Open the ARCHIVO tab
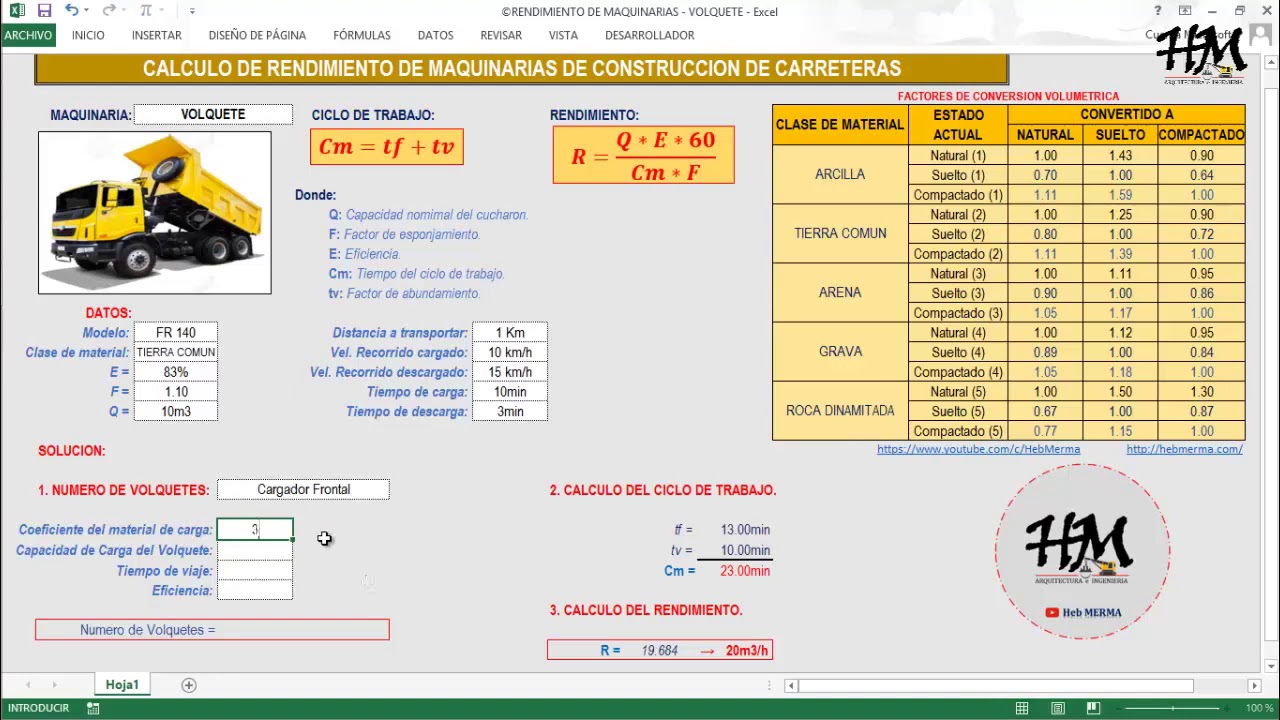 point(28,35)
